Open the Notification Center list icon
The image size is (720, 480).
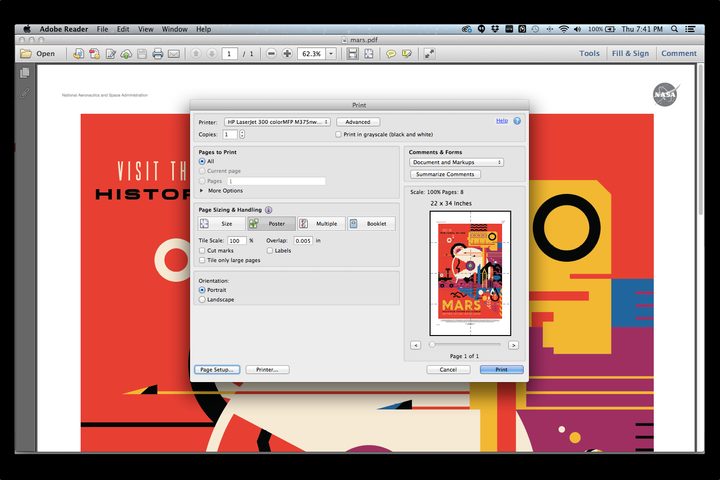[x=690, y=29]
